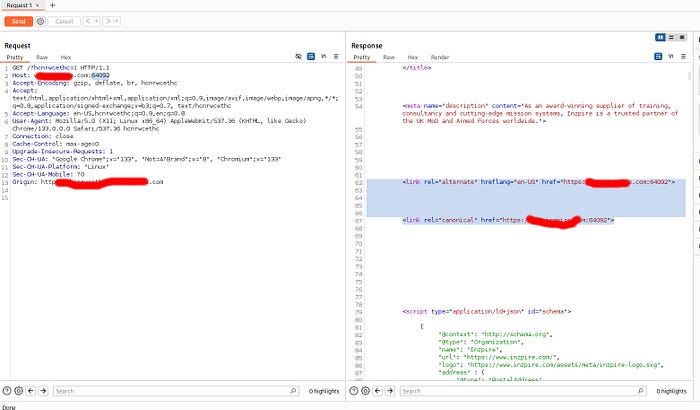Go to previous search match in Response
This screenshot has height=410, width=700.
[x=378, y=391]
